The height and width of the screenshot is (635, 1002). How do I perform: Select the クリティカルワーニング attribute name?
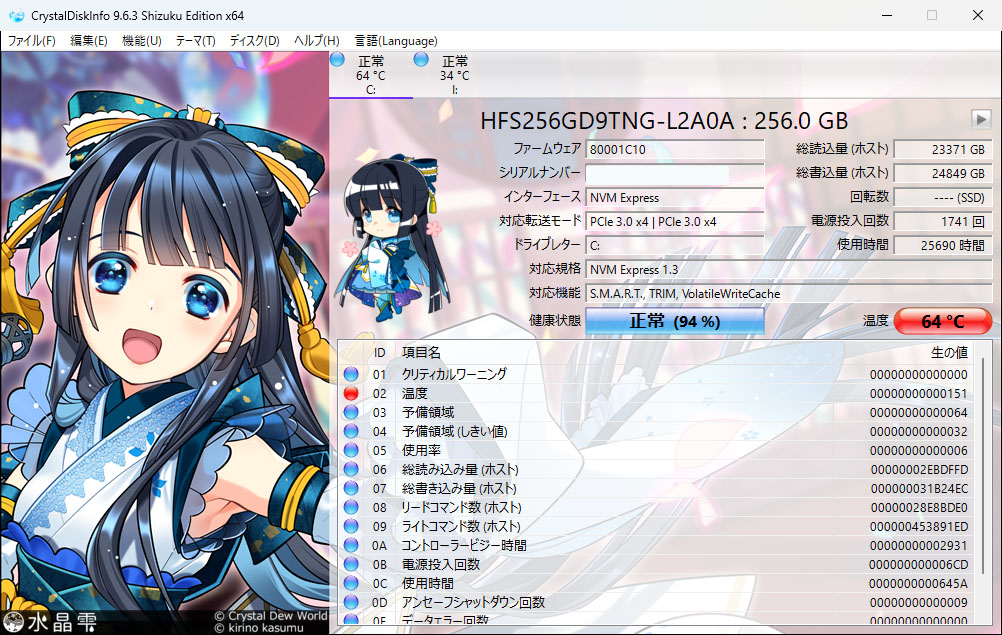(x=454, y=374)
